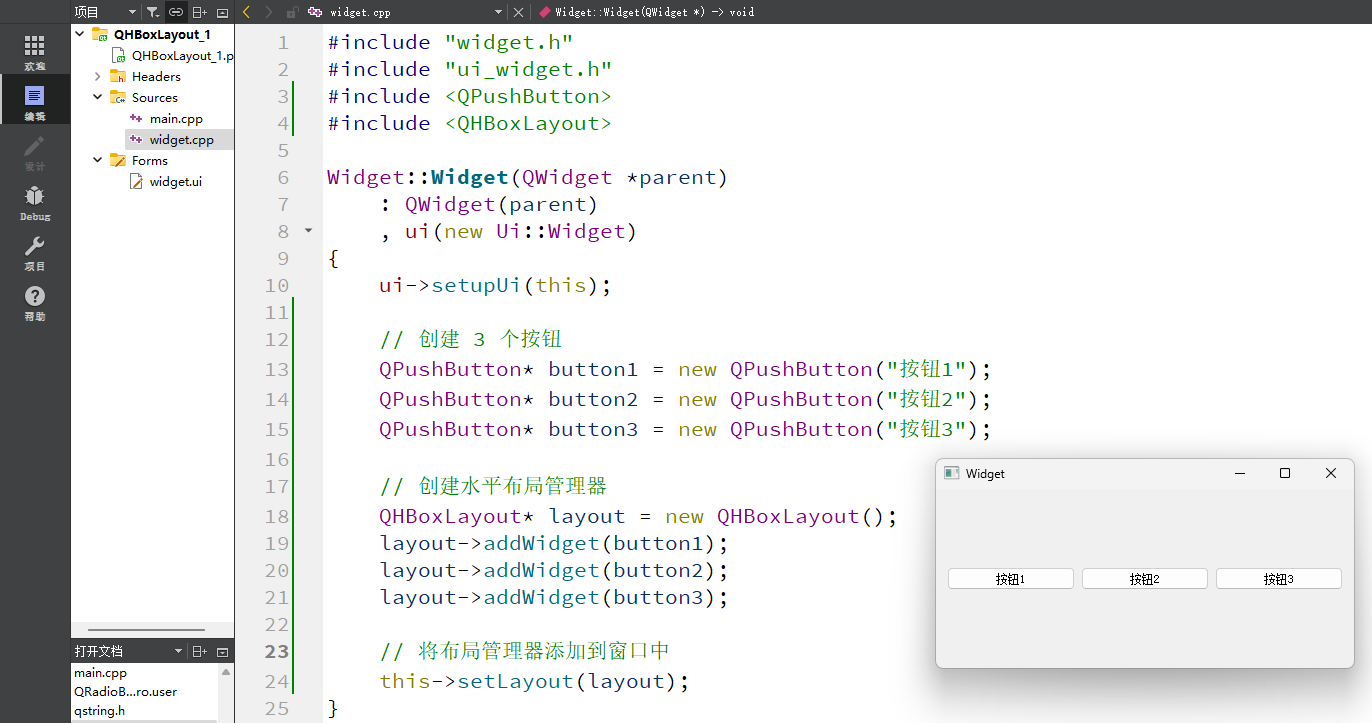This screenshot has height=723, width=1372.
Task: Toggle synchronize with editor link icon
Action: click(175, 11)
